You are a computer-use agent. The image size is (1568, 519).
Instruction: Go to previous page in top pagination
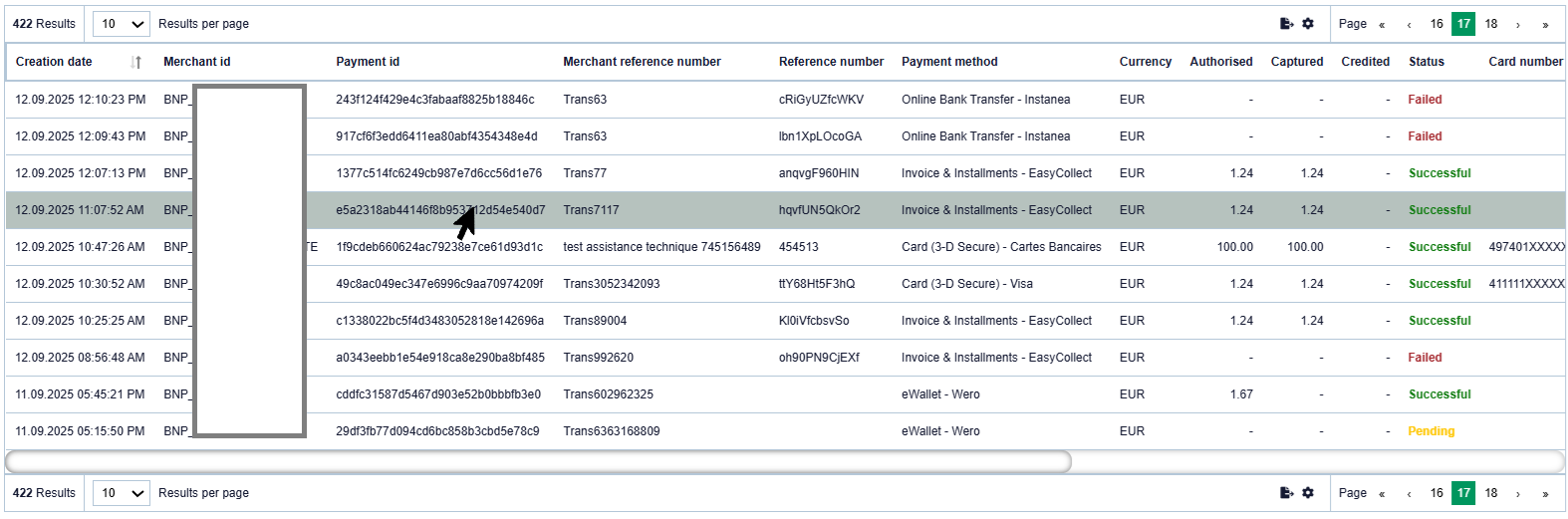pos(1409,25)
